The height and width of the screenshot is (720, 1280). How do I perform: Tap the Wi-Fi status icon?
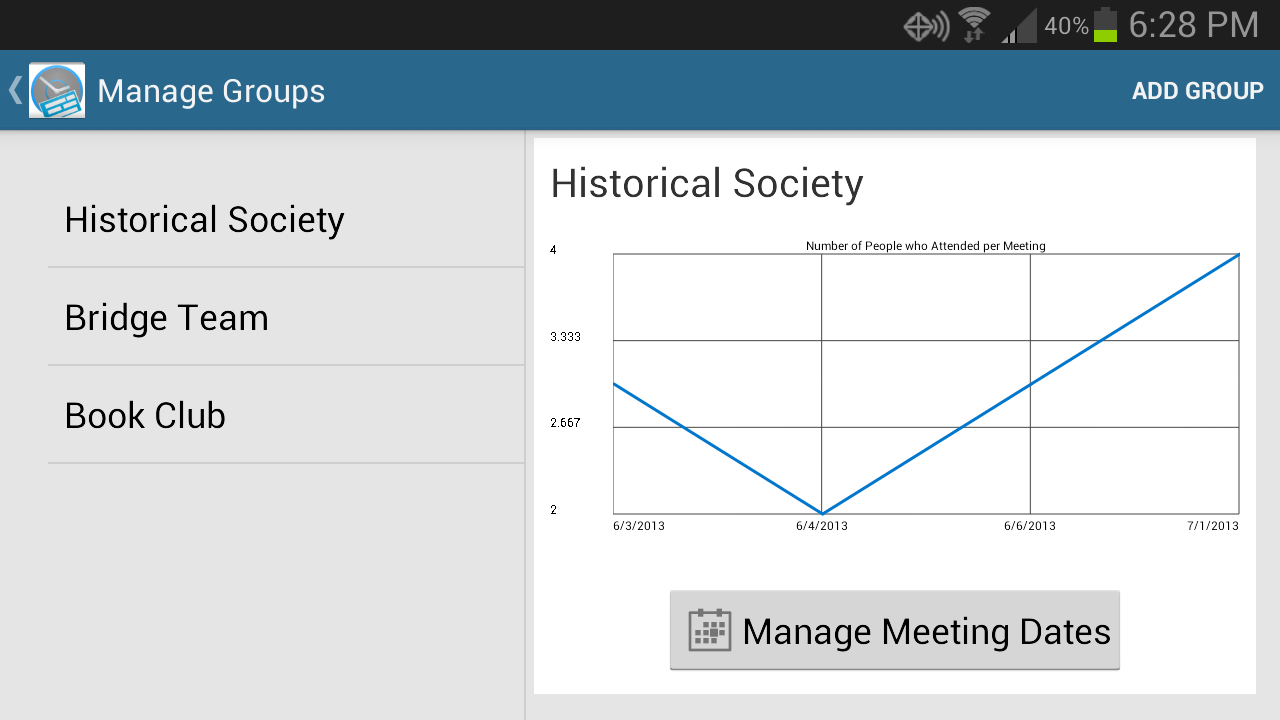pos(974,24)
